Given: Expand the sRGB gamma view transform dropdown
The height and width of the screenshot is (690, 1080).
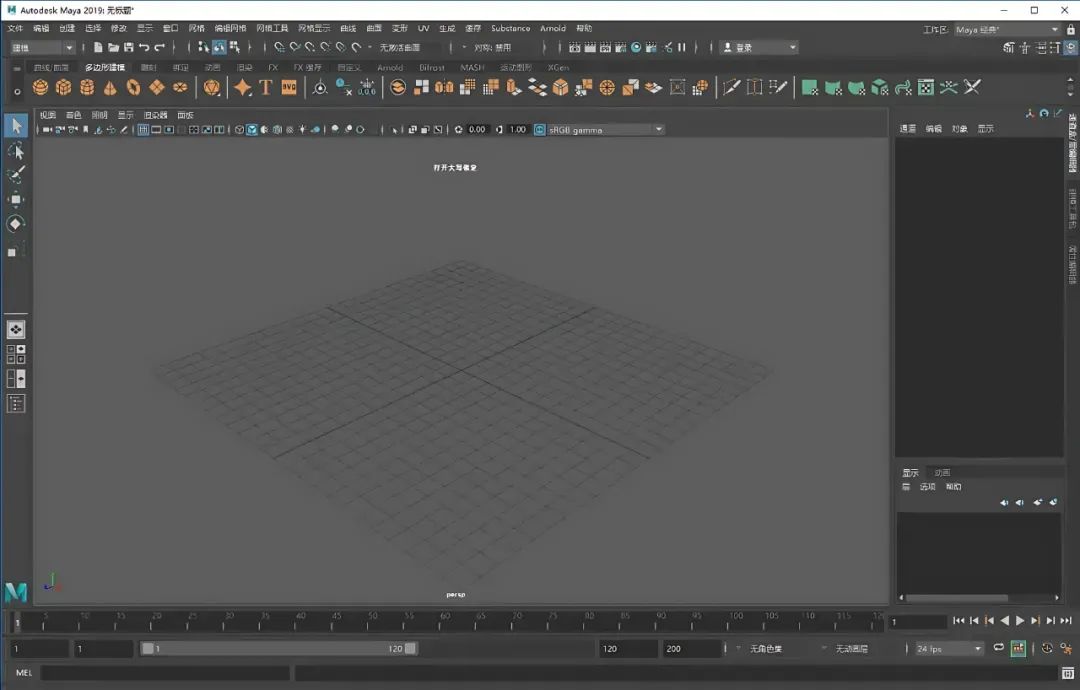Looking at the screenshot, I should 658,130.
